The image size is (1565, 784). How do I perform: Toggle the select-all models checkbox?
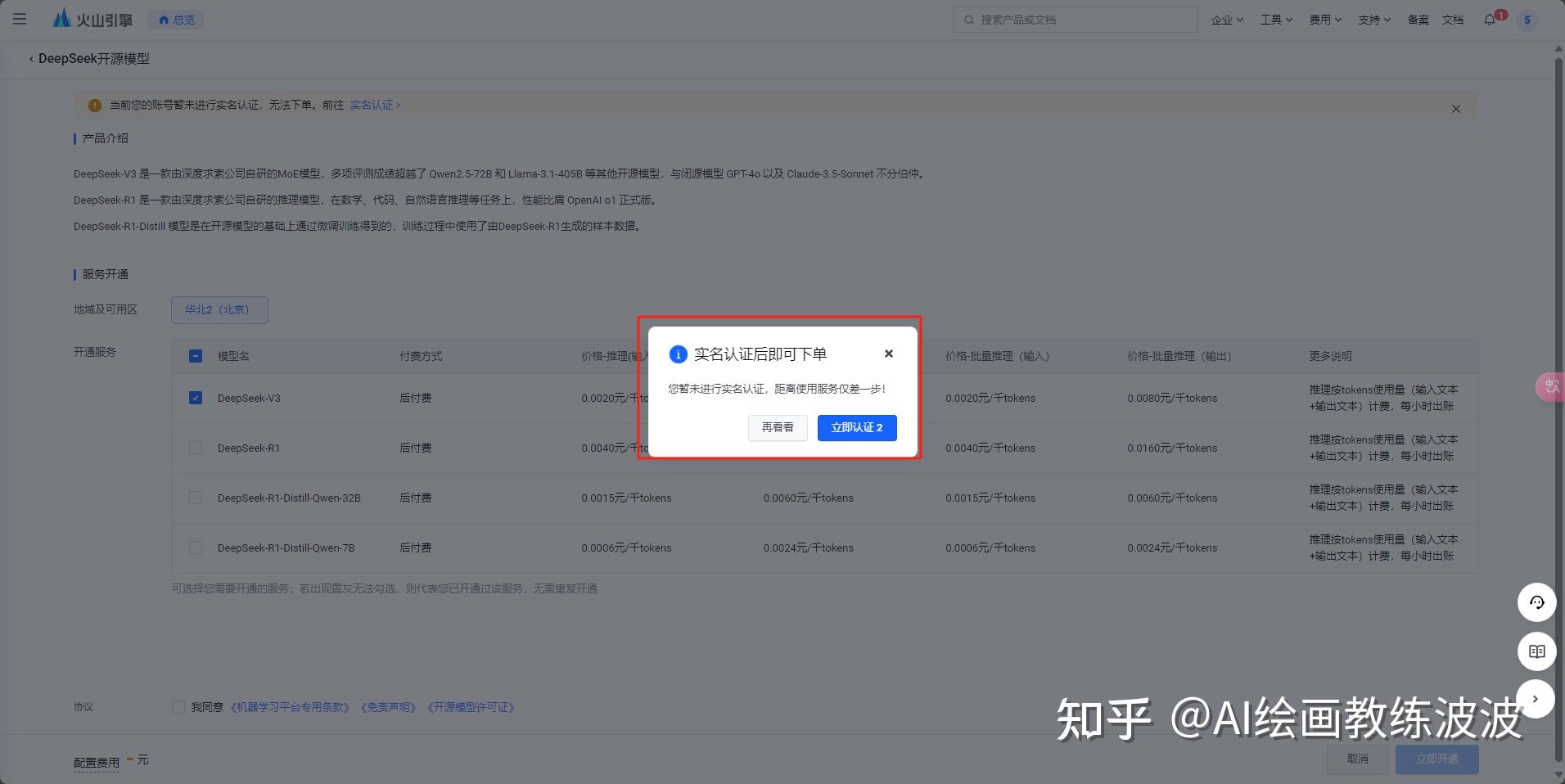pos(195,356)
